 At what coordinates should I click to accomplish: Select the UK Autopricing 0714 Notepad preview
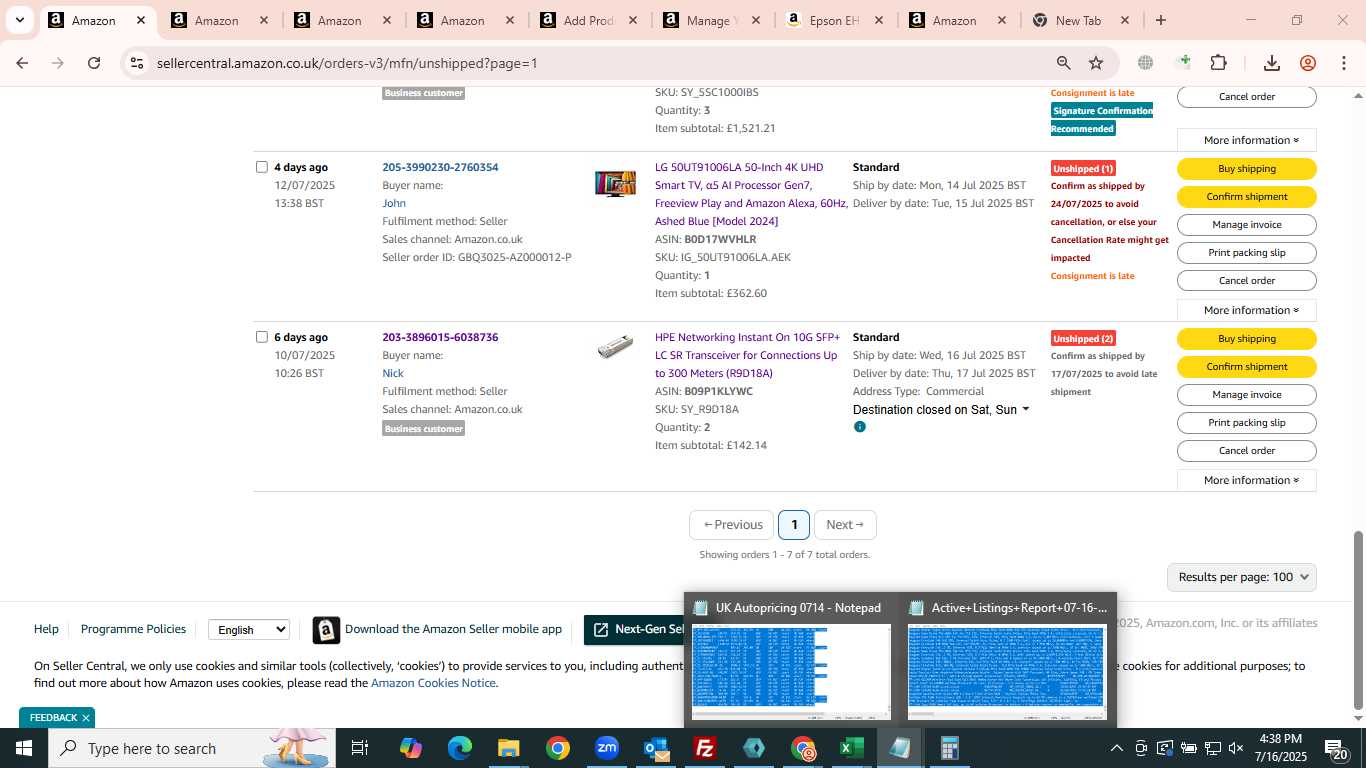tap(791, 660)
